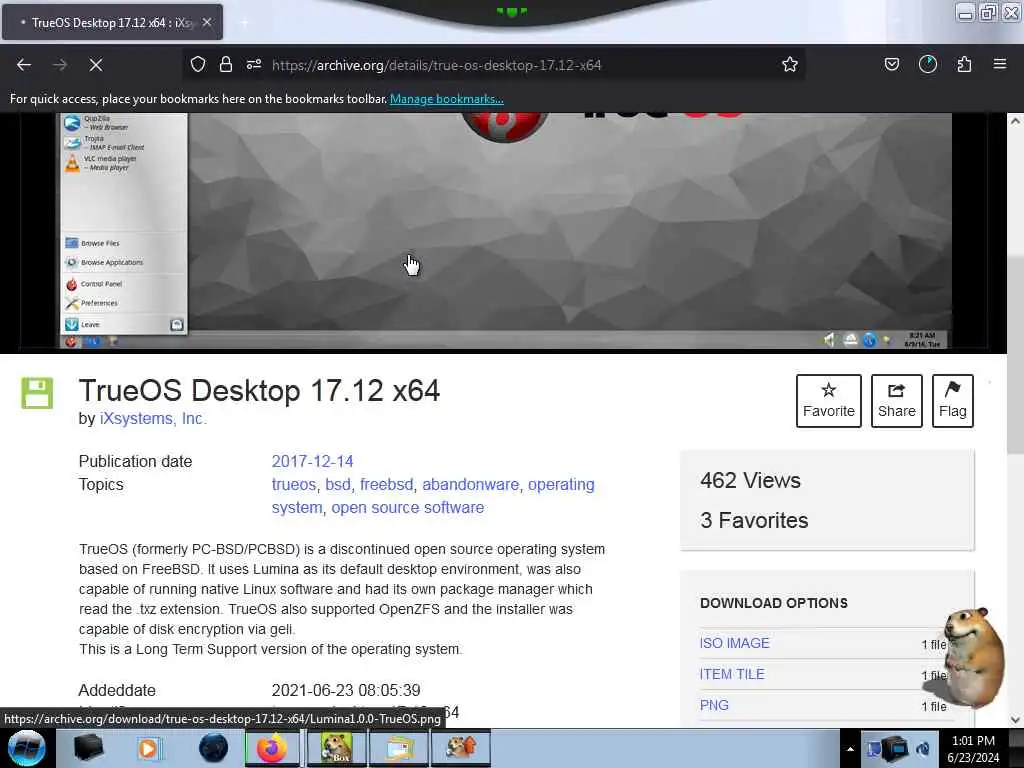The height and width of the screenshot is (768, 1024).
Task: Open the Windows Start orb
Action: [x=27, y=748]
